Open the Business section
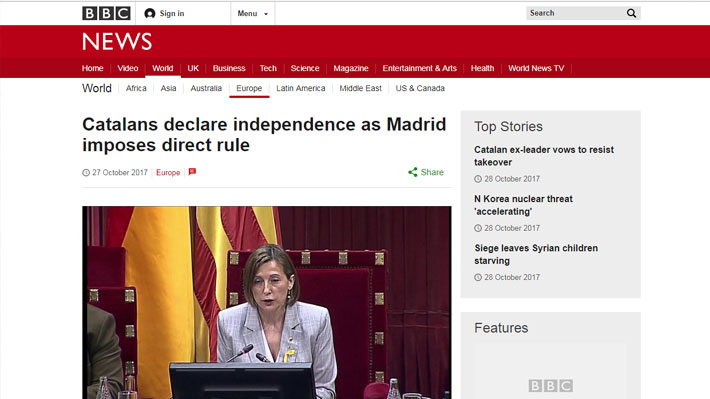 click(x=229, y=68)
